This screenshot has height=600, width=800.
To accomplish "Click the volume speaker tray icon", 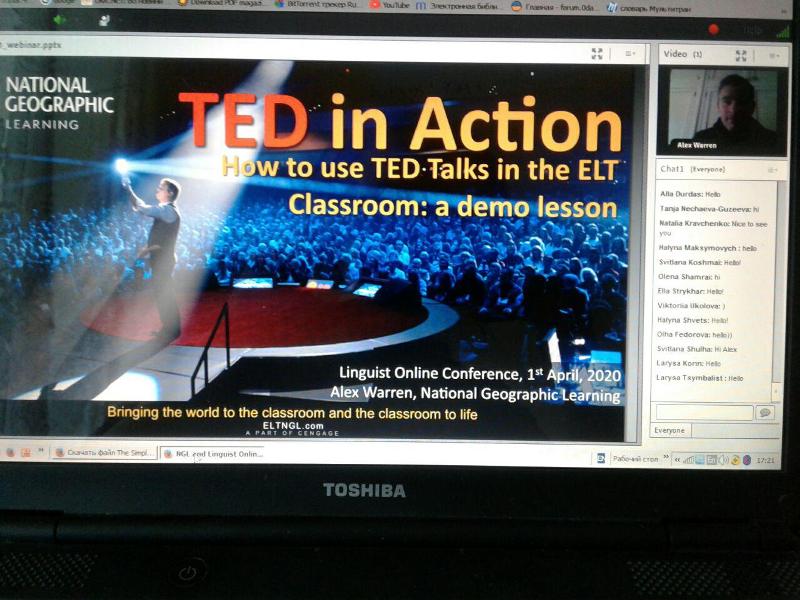I will (x=723, y=460).
